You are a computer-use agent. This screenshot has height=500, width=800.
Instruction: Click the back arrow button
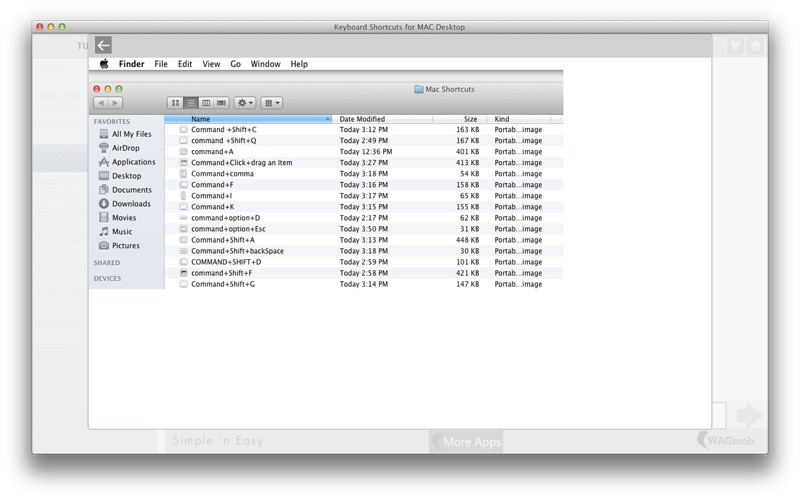[103, 45]
